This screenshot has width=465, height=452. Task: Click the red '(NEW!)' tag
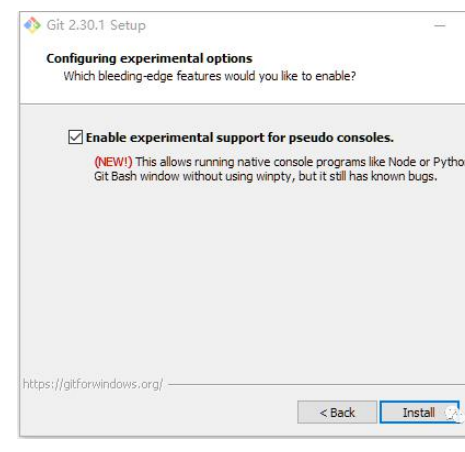coord(113,162)
